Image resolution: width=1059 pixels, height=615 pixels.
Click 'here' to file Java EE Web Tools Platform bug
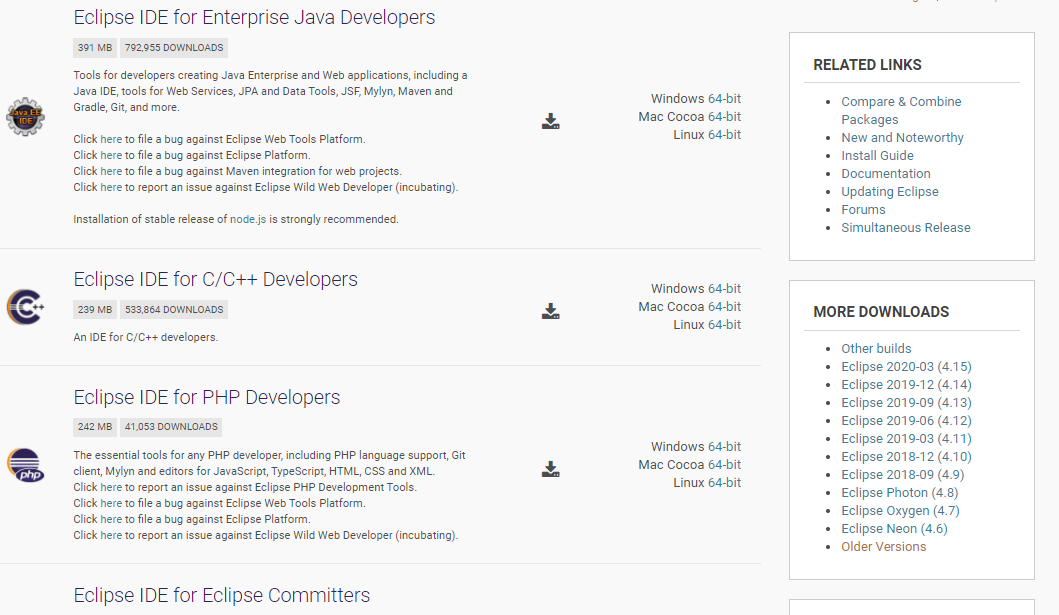111,139
